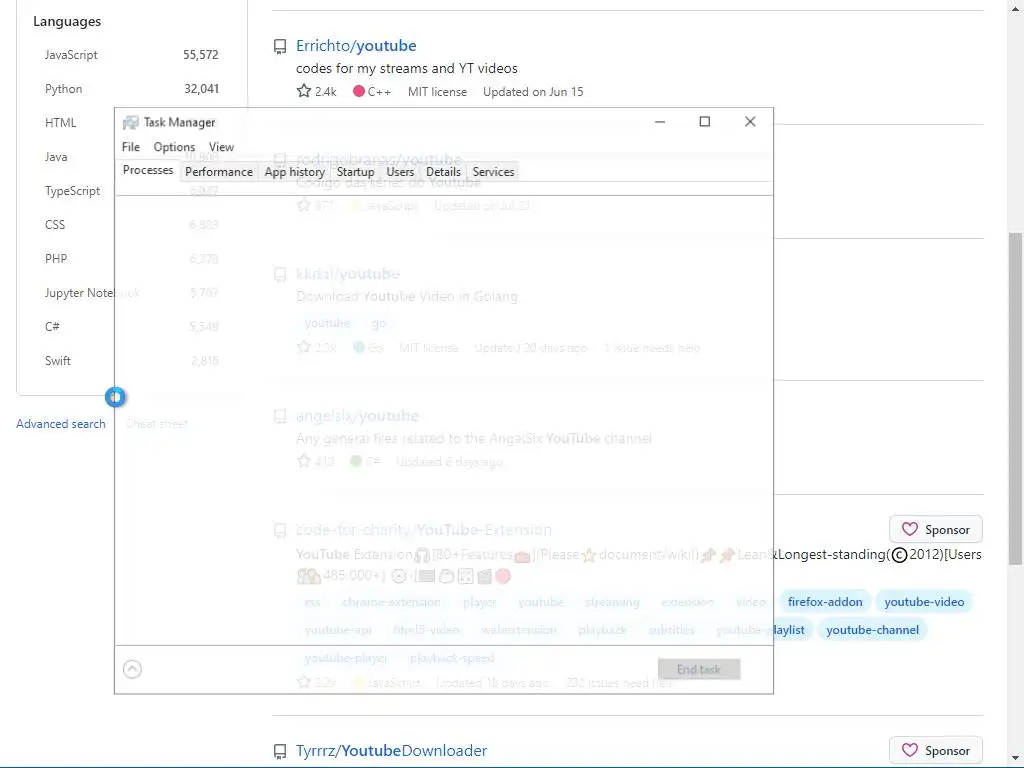Close the Task Manager window
Image resolution: width=1024 pixels, height=768 pixels.
point(750,121)
